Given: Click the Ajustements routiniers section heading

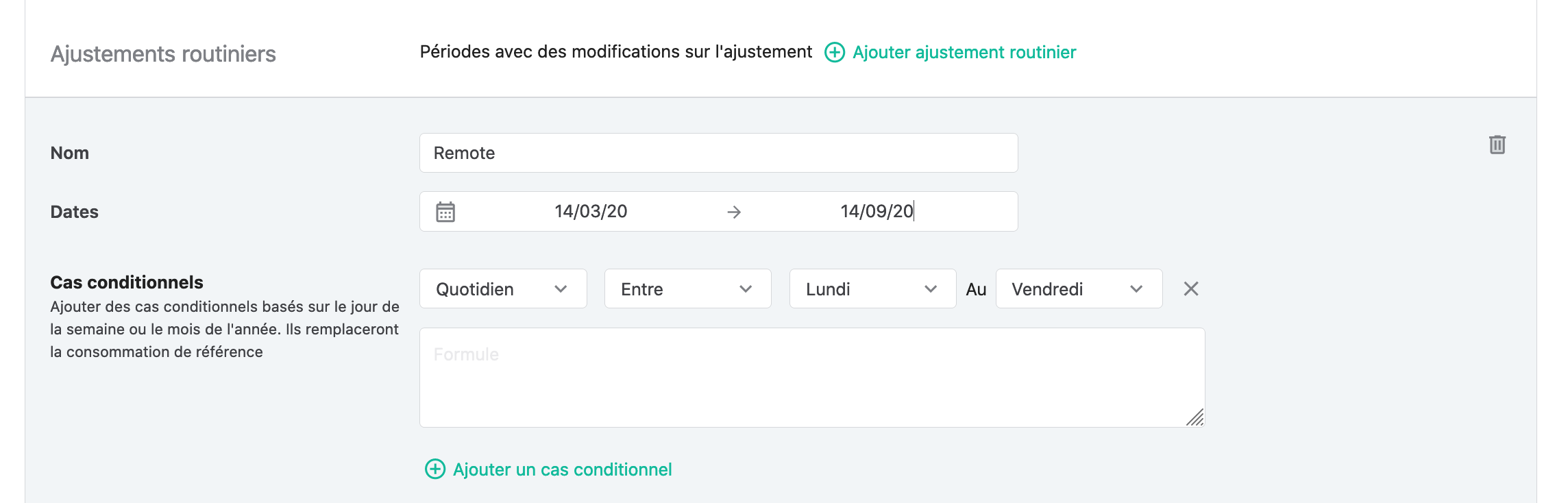Looking at the screenshot, I should [163, 53].
